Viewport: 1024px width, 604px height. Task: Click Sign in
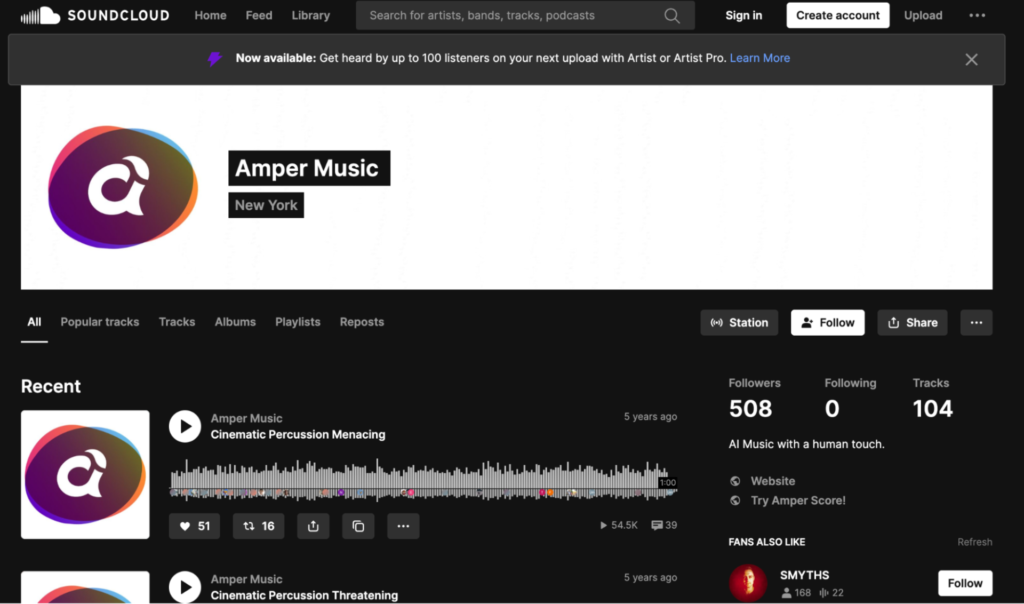[x=744, y=15]
